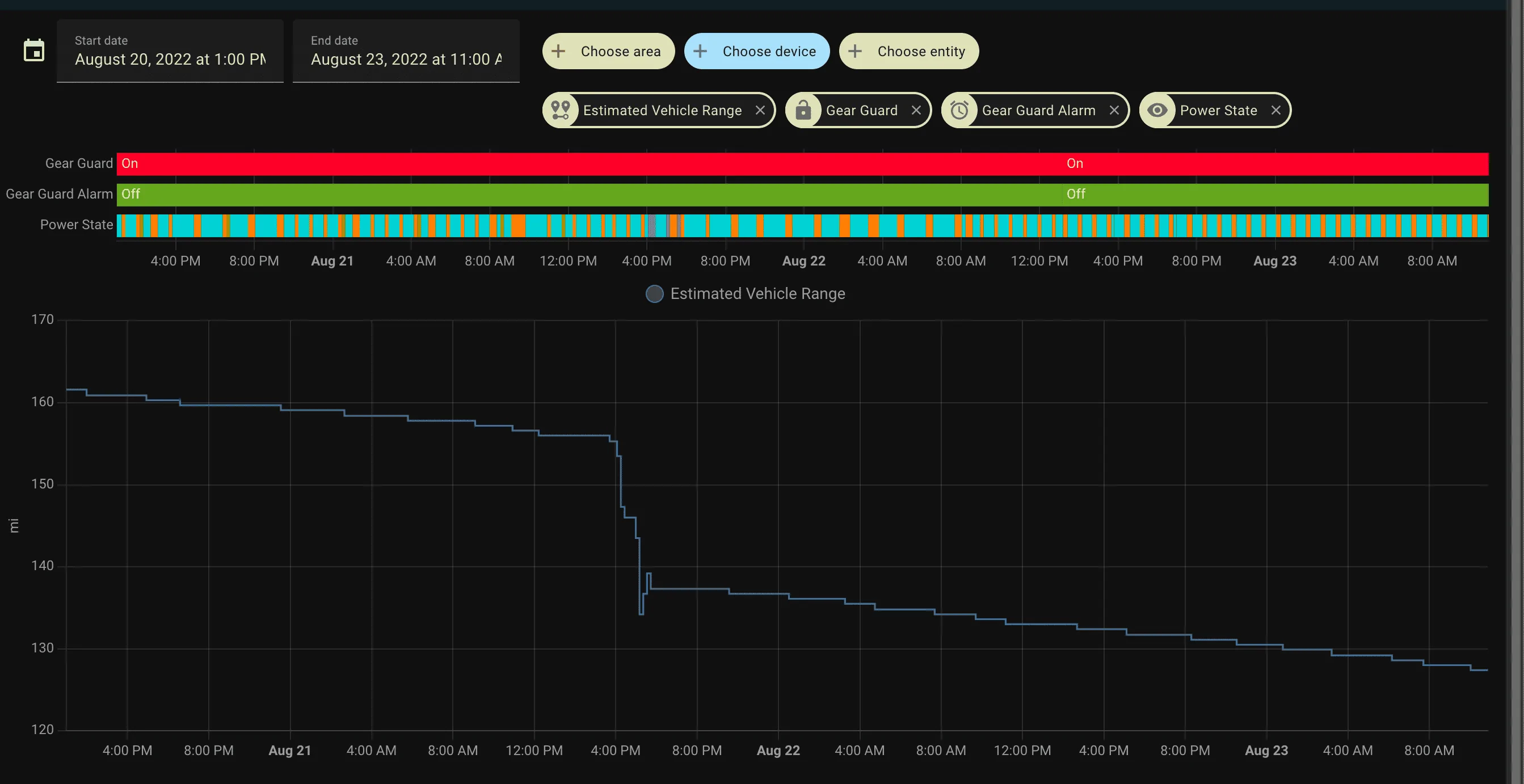Click the route icon on Estimated Vehicle Range chip
The height and width of the screenshot is (784, 1524).
[x=560, y=110]
